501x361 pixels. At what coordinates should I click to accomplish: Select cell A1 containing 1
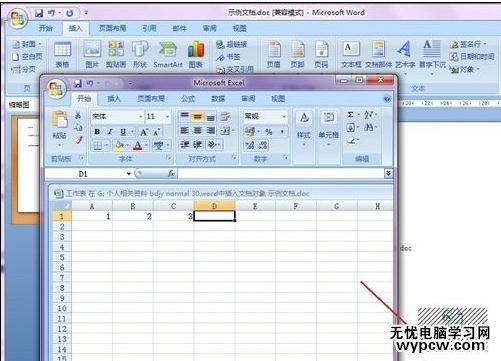(x=92, y=217)
